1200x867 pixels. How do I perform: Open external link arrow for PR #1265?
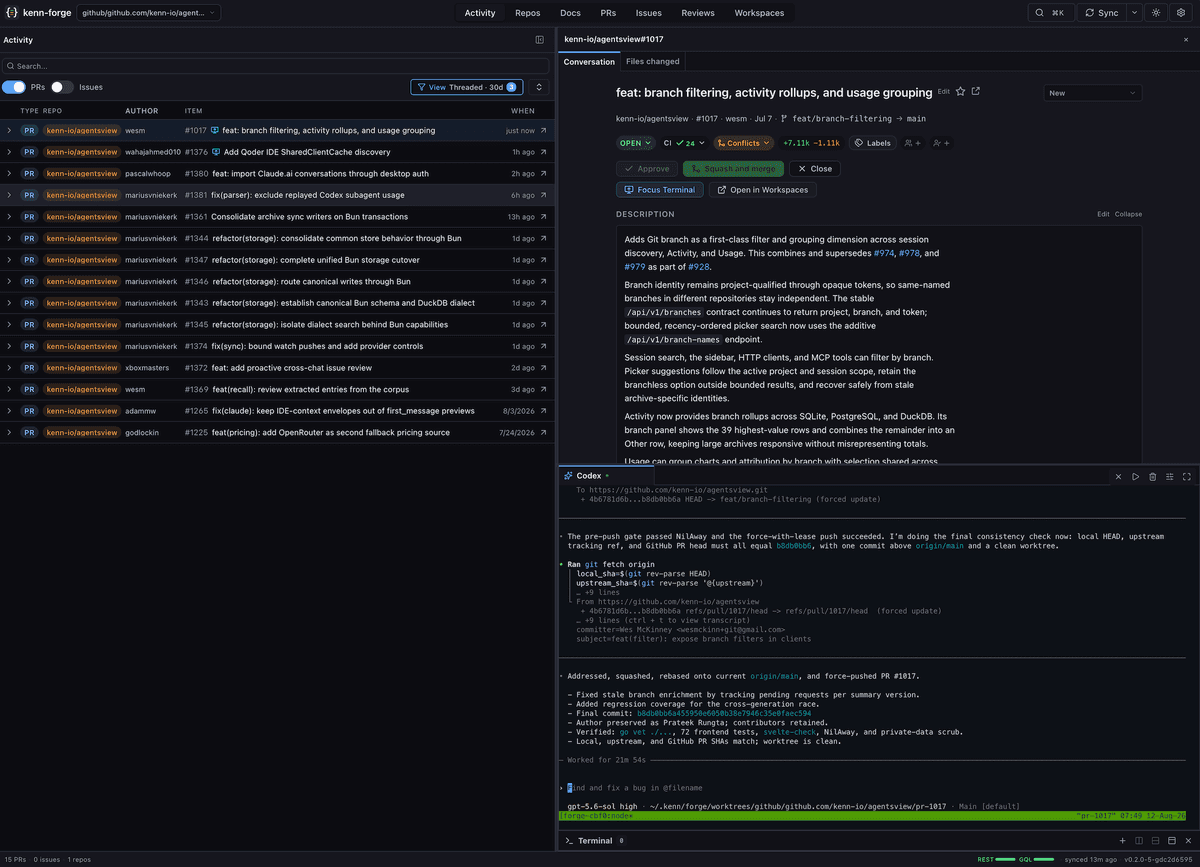coord(544,411)
